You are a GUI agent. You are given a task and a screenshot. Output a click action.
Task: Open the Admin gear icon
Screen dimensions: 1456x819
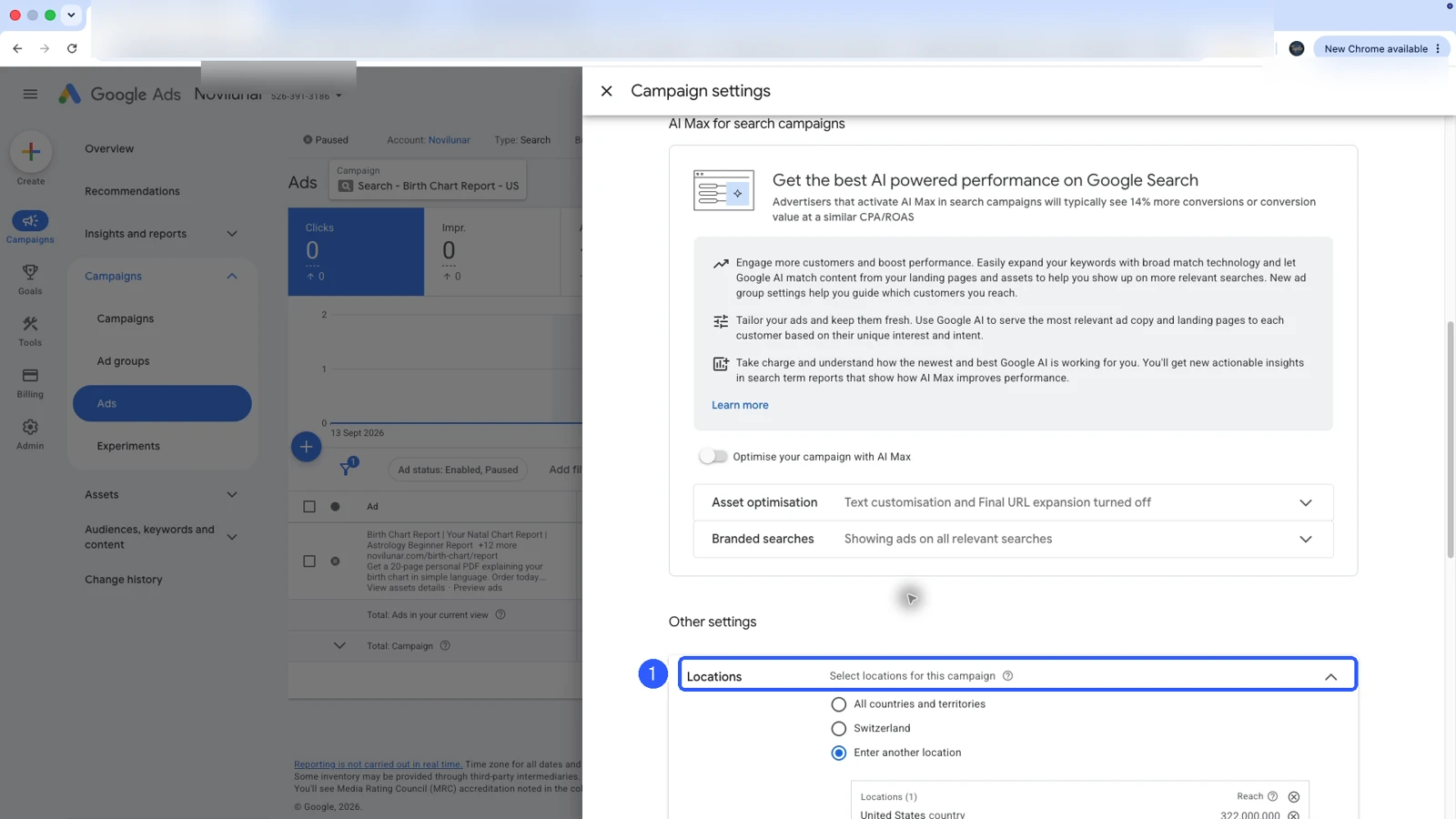(30, 427)
